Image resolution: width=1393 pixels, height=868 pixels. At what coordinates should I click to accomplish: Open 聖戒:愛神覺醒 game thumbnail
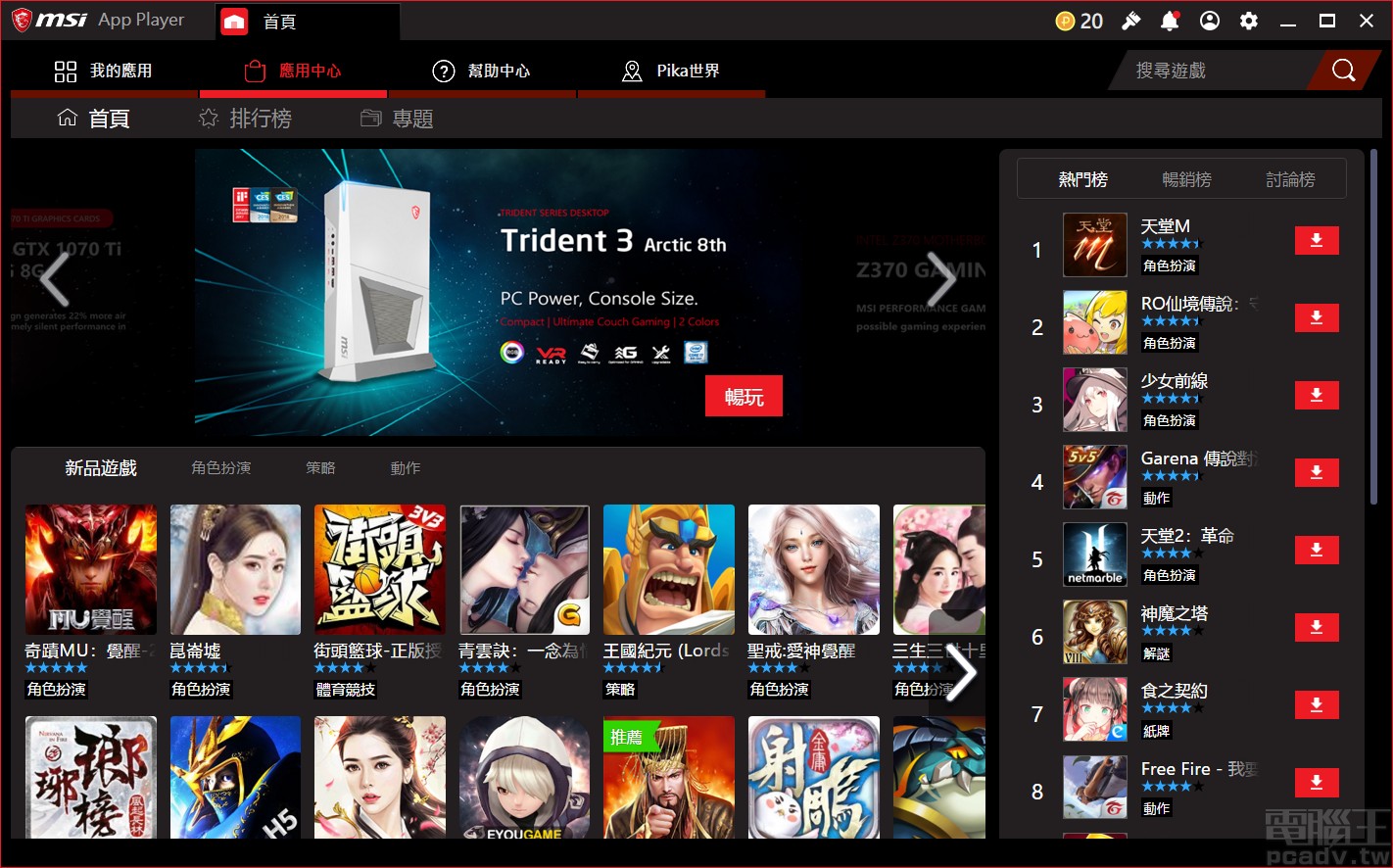(813, 570)
